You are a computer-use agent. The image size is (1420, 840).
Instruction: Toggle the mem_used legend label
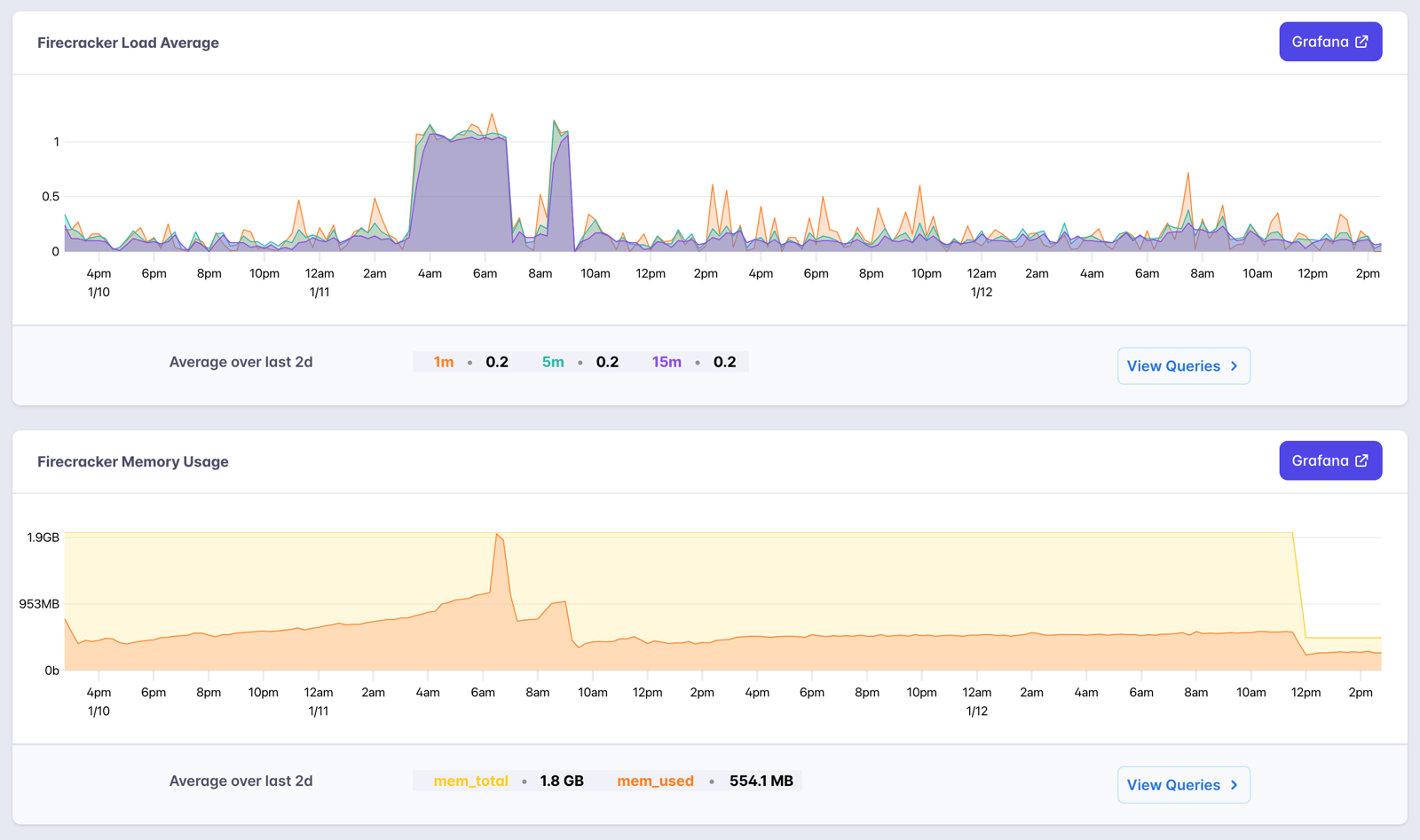pos(655,781)
